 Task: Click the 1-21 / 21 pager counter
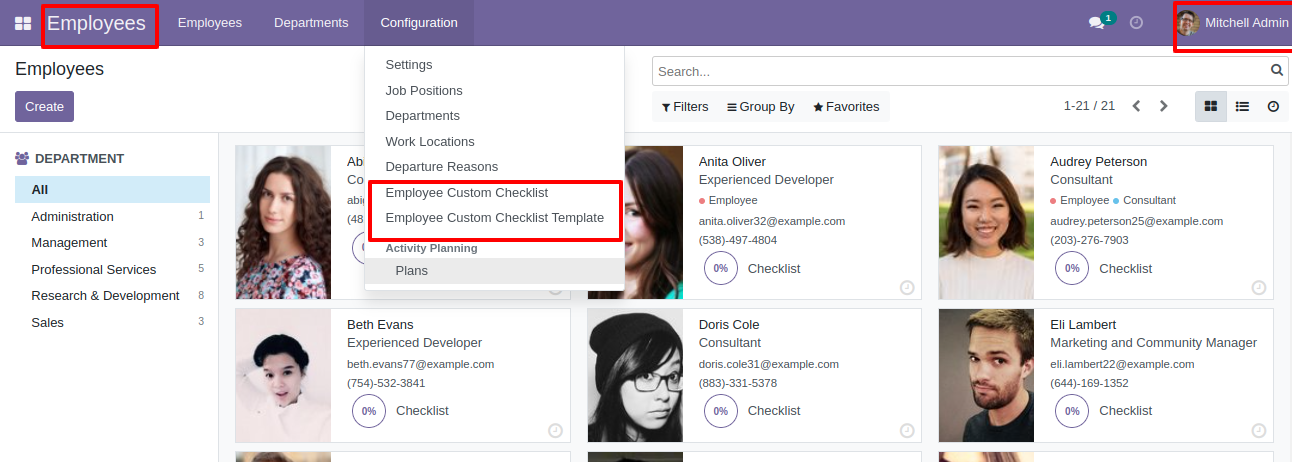coord(1089,106)
